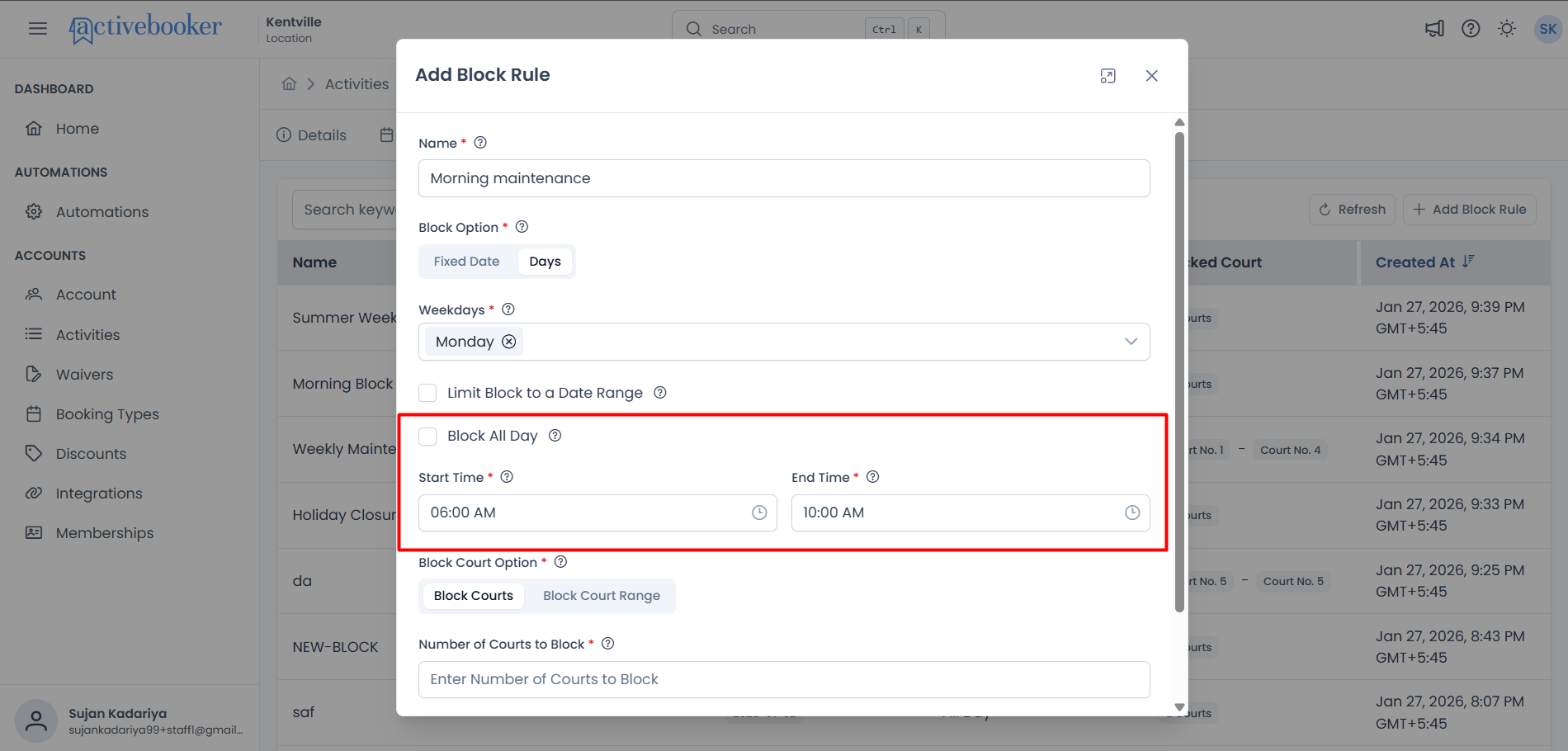Select the Fixed Date block option

466,262
